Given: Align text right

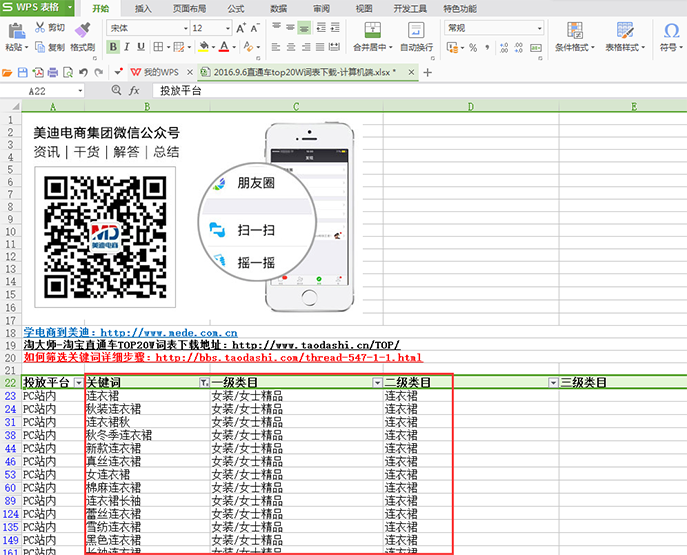Looking at the screenshot, I should (306, 47).
